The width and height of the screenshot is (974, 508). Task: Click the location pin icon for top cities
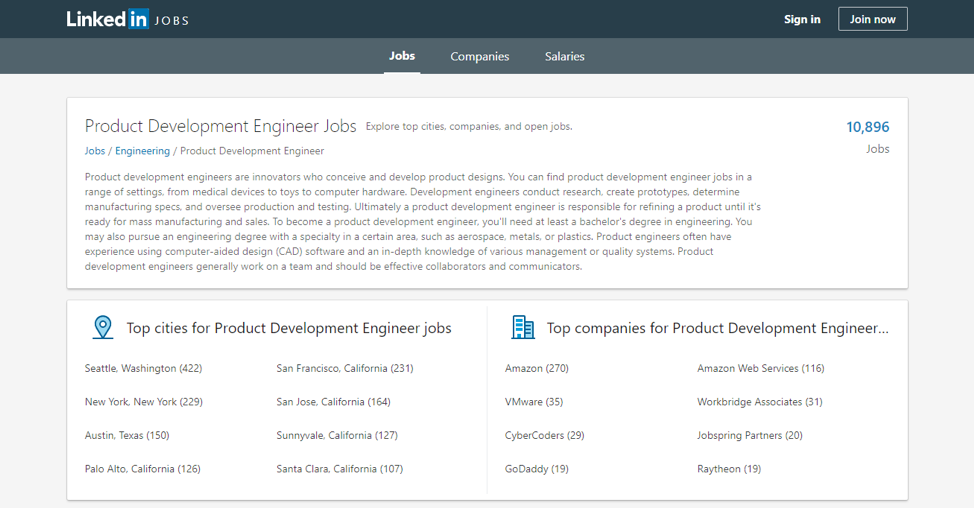tap(102, 327)
